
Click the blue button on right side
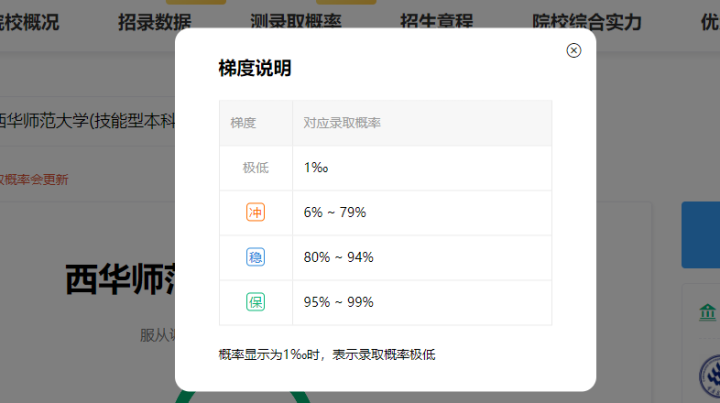click(x=700, y=235)
